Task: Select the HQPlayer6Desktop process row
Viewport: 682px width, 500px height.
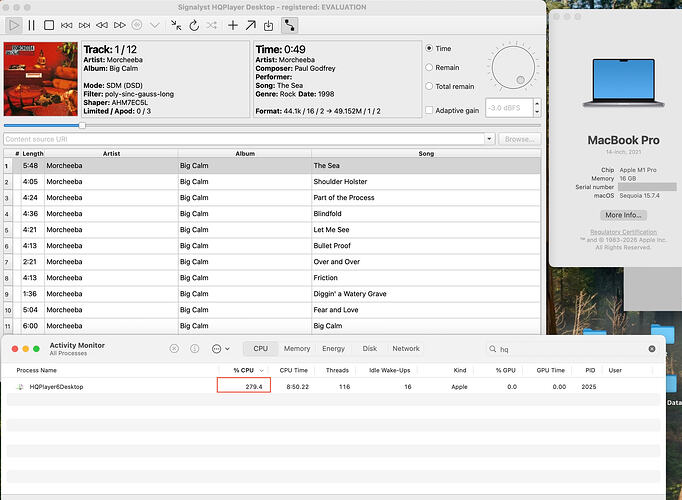Action: pos(333,387)
